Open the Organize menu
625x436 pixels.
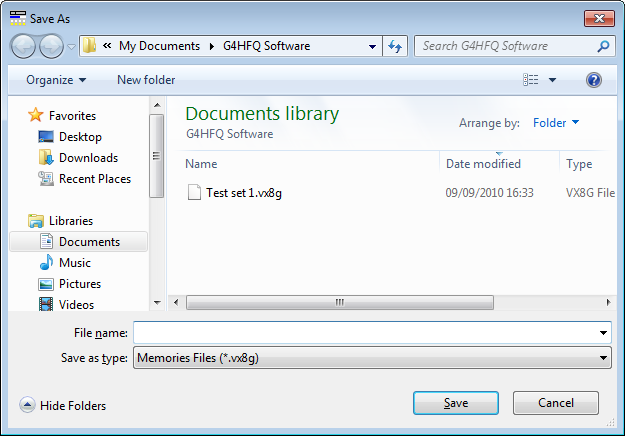56,80
